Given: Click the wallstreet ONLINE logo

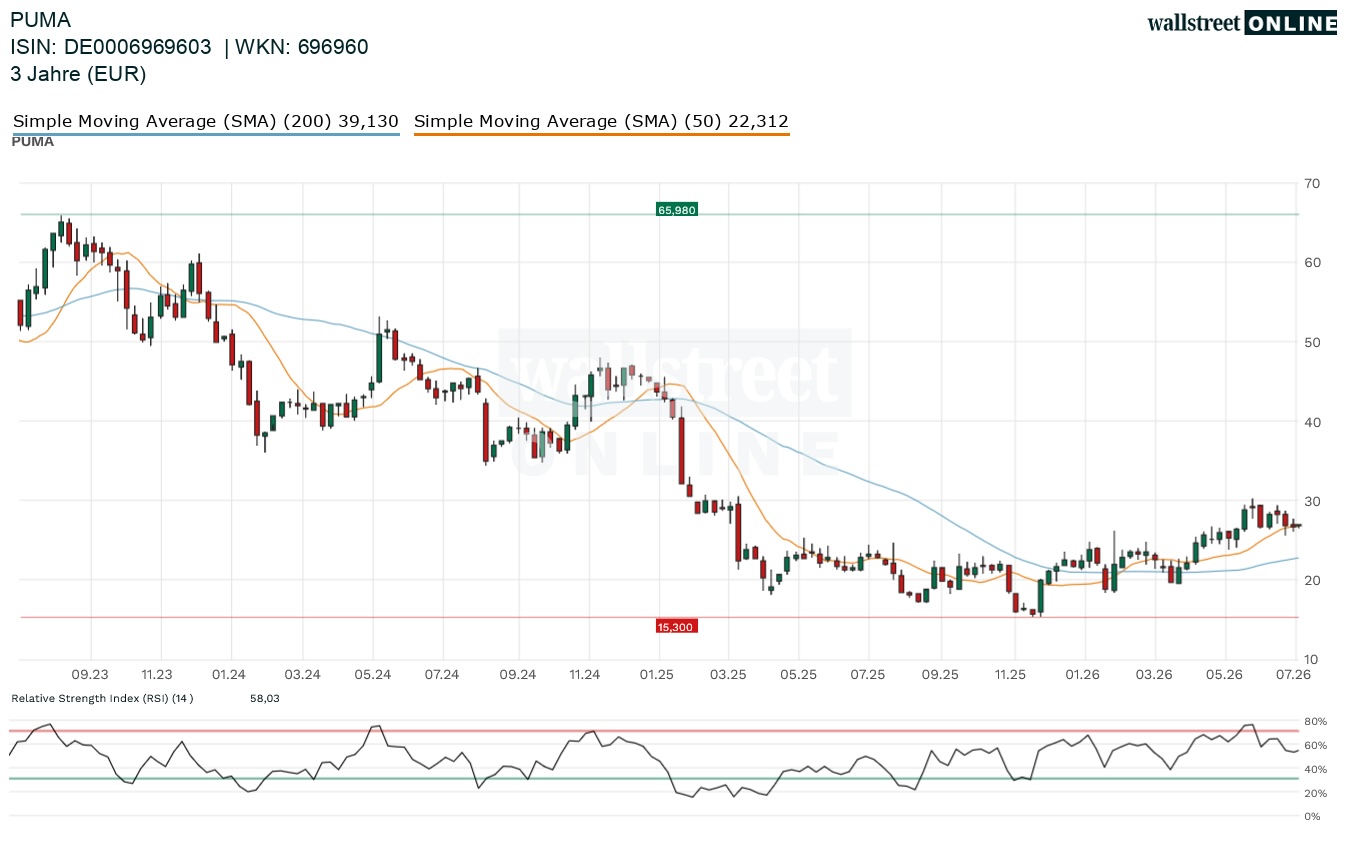Looking at the screenshot, I should tap(1242, 23).
